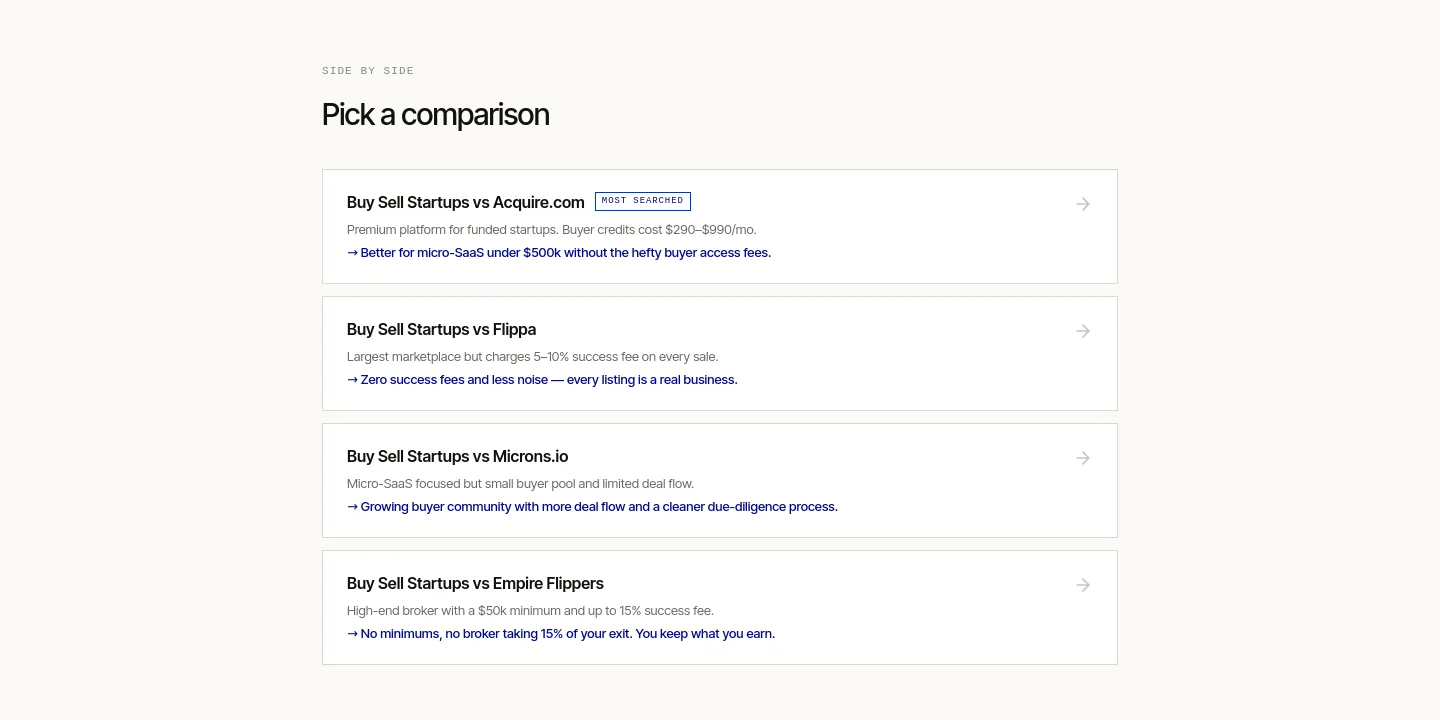This screenshot has width=1440, height=720.
Task: Open the Buy Sell Startups vs Flippa comparison
Action: pos(720,354)
